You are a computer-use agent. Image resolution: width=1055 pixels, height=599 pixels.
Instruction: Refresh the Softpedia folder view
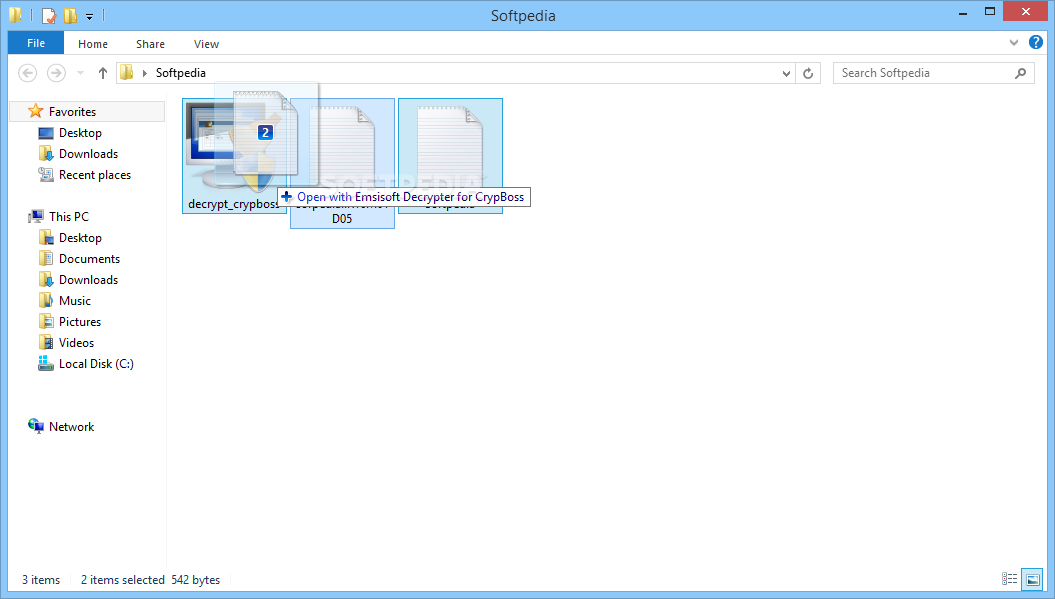pos(808,73)
